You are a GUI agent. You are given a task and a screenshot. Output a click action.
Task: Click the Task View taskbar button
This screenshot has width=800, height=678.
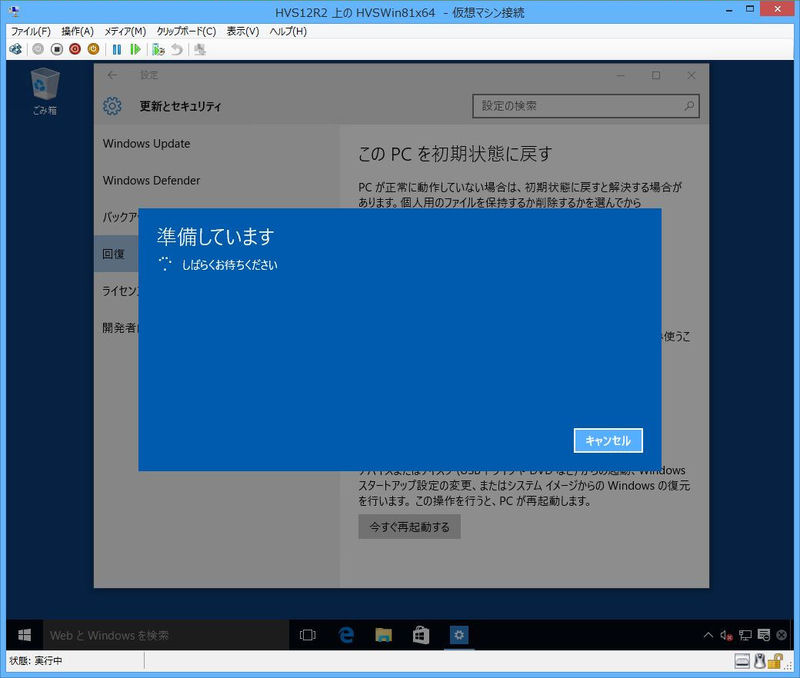[308, 635]
